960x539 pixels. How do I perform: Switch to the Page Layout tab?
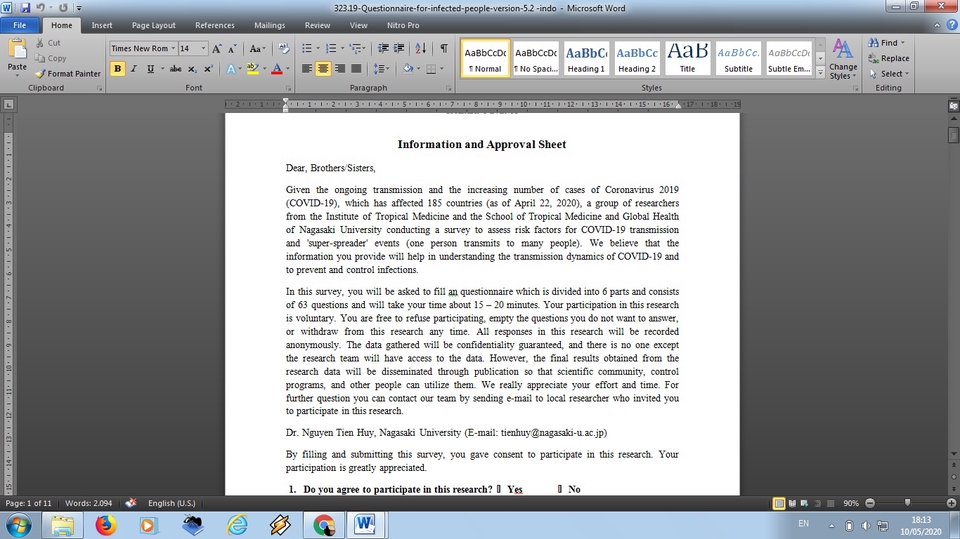pyautogui.click(x=154, y=25)
